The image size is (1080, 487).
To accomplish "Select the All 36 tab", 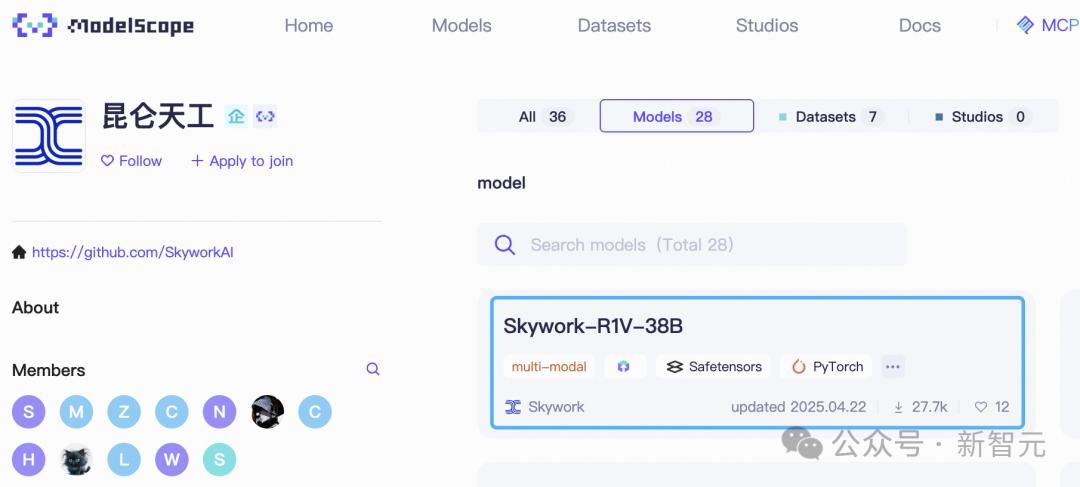I will (x=541, y=116).
